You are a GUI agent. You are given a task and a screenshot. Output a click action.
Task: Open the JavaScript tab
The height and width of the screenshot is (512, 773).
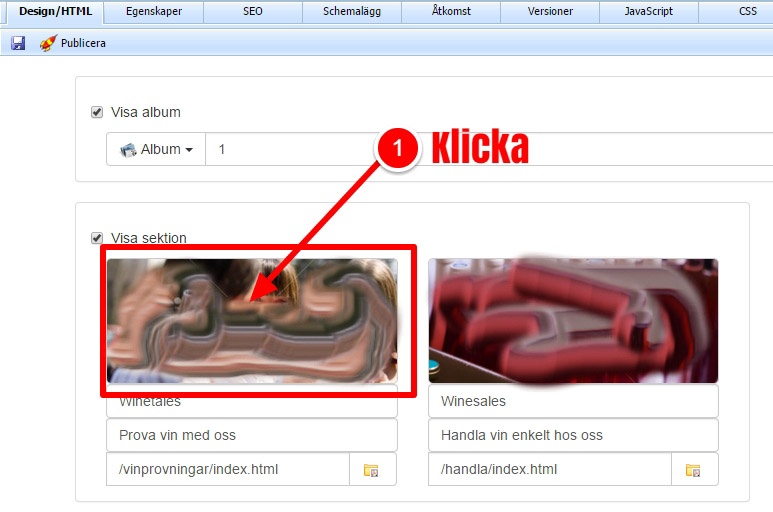[x=649, y=11]
